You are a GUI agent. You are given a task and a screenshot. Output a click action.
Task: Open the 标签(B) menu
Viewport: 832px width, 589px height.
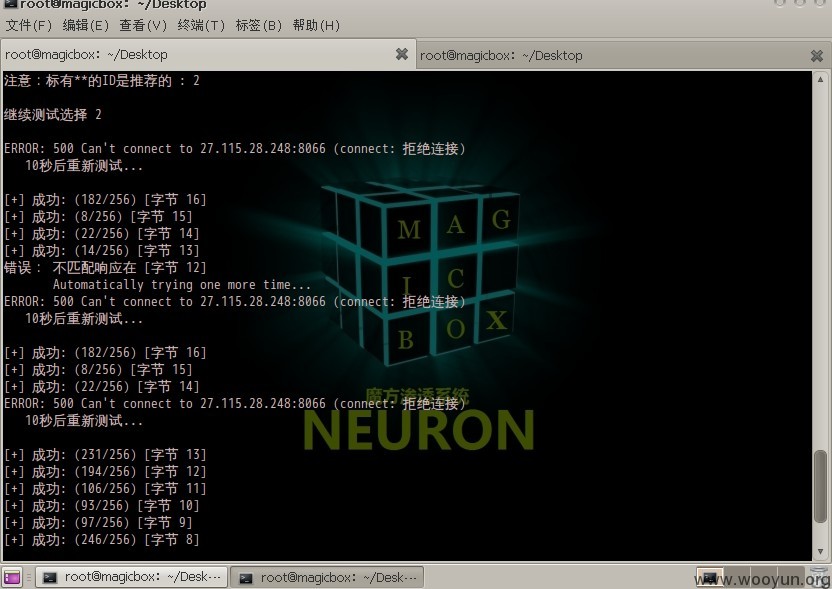click(258, 25)
